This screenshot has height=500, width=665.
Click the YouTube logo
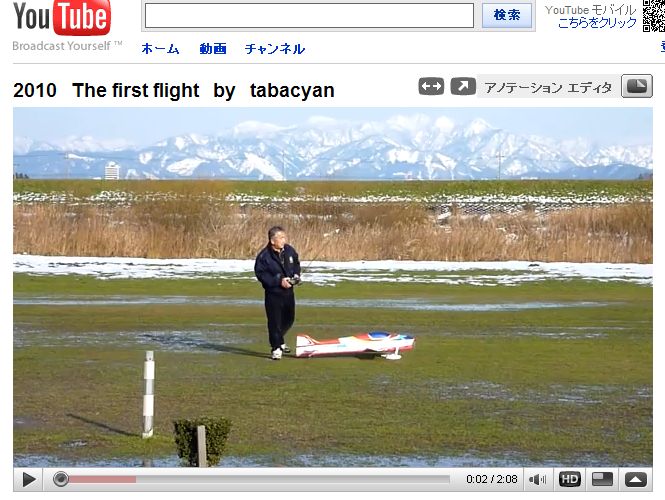coord(62,17)
